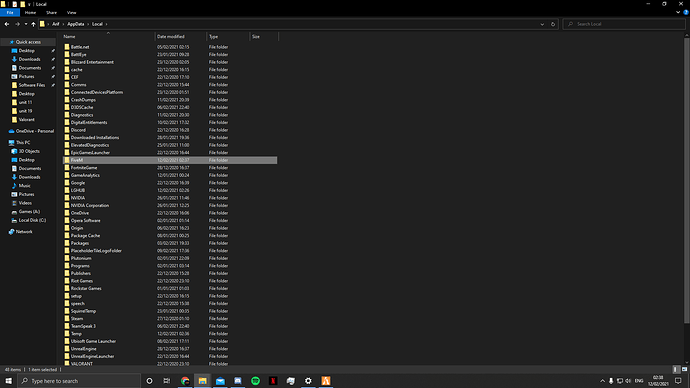This screenshot has height=388, width=690.
Task: Open Mail app from taskbar
Action: point(220,381)
